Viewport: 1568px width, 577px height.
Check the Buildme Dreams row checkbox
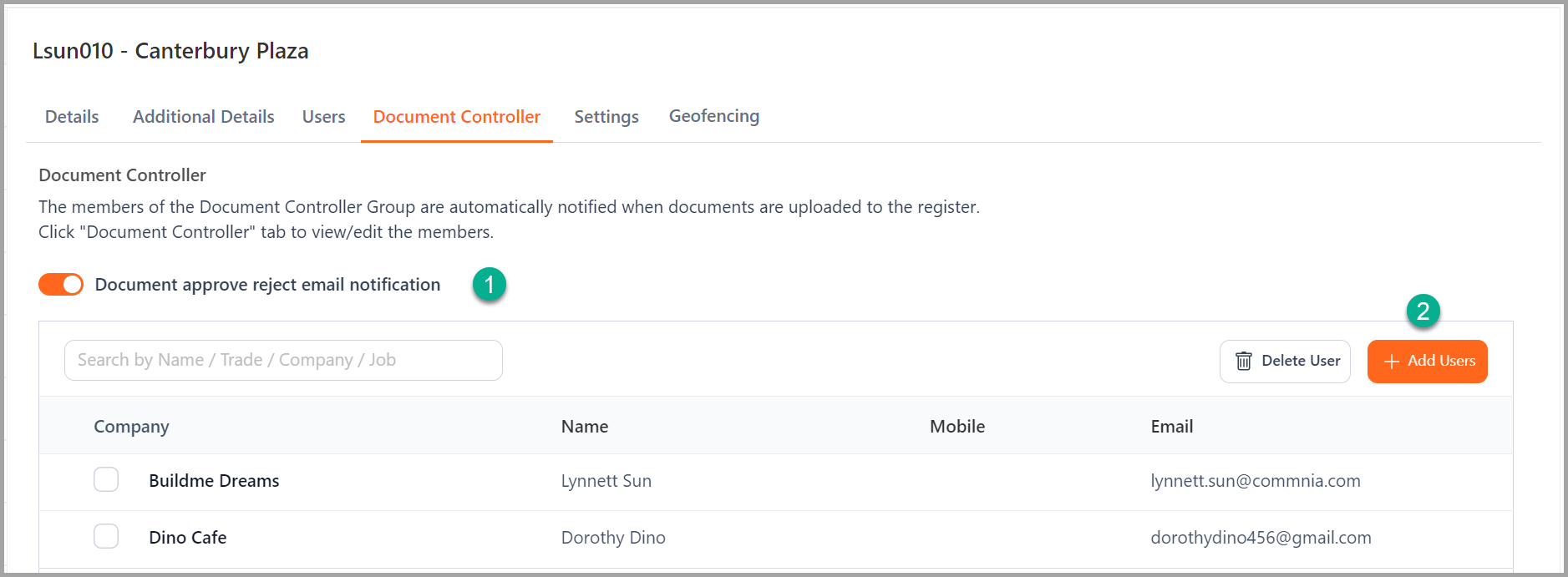coord(106,479)
